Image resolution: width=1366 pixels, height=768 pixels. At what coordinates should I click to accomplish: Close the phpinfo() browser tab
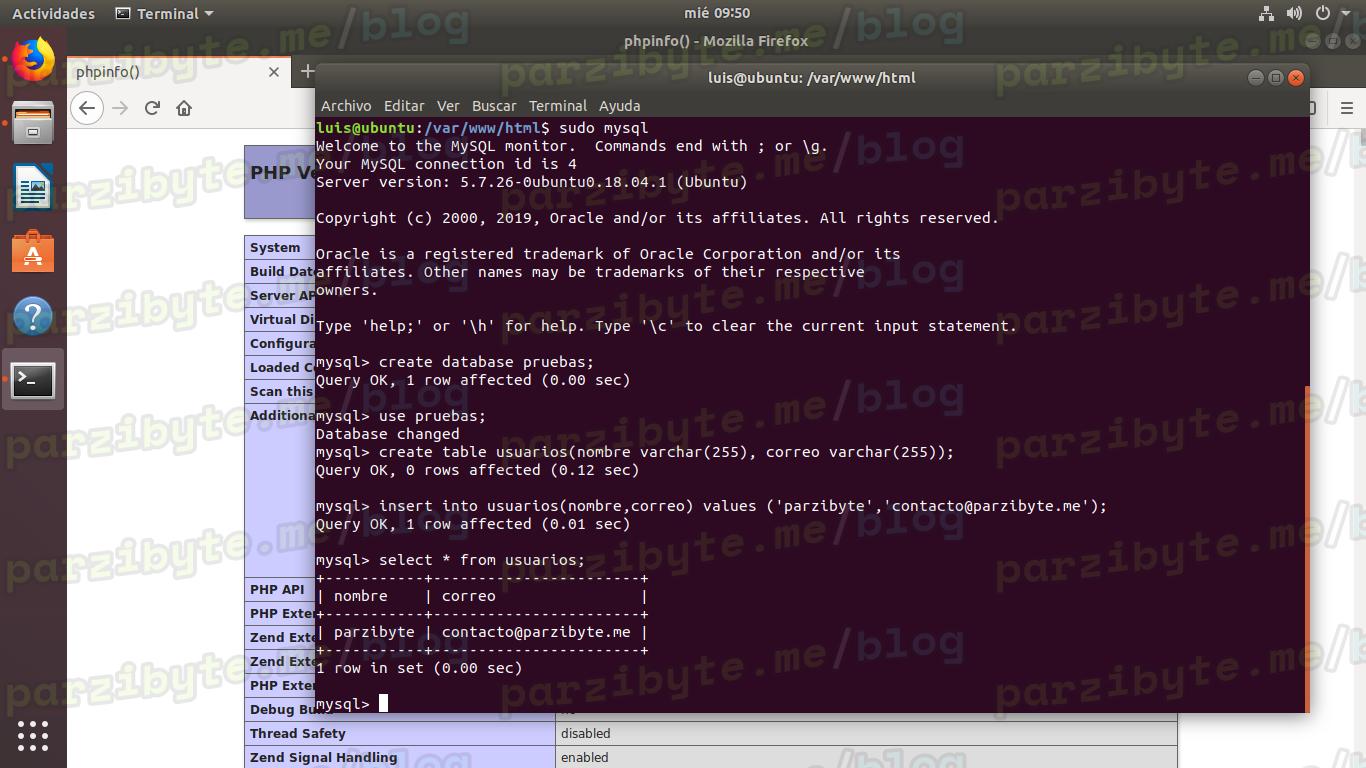(274, 72)
